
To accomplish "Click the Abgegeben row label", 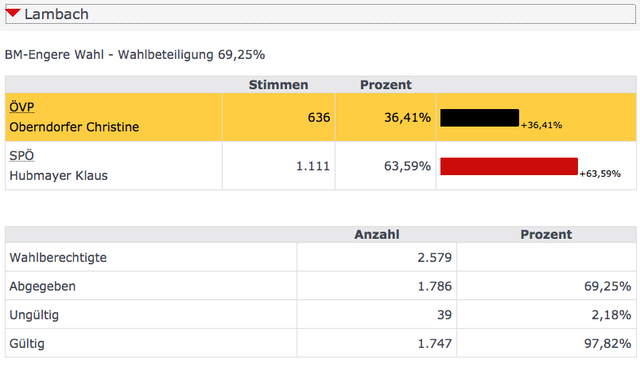I will pos(42,286).
